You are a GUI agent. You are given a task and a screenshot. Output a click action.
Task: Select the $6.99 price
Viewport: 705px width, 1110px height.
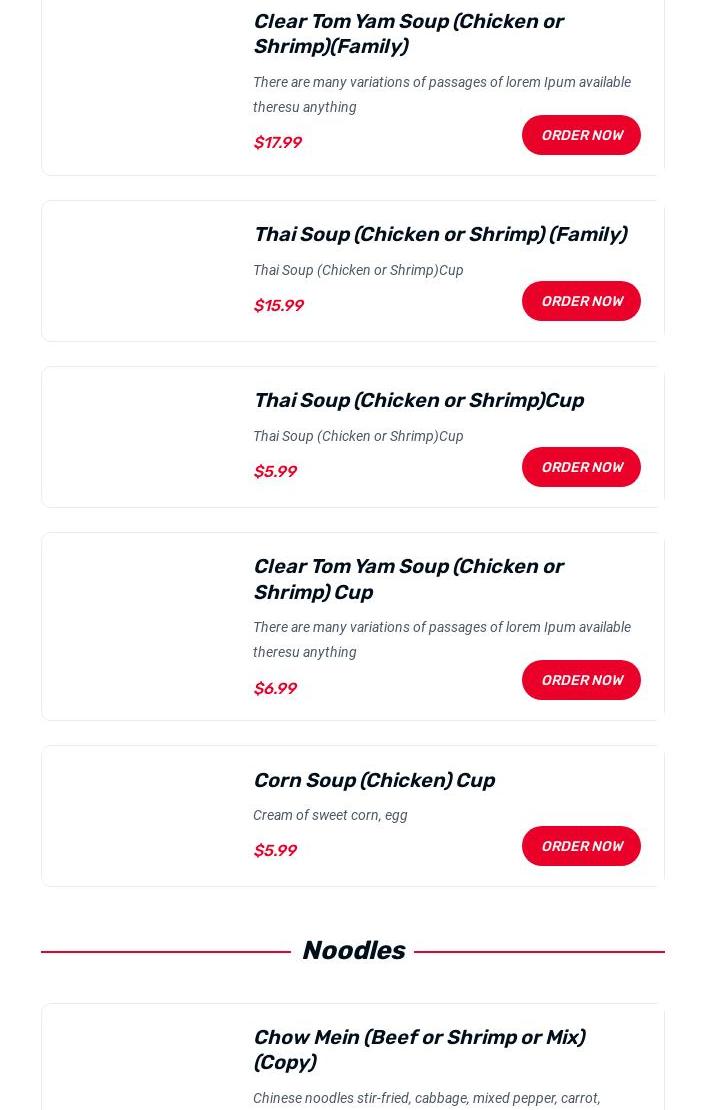coord(275,688)
